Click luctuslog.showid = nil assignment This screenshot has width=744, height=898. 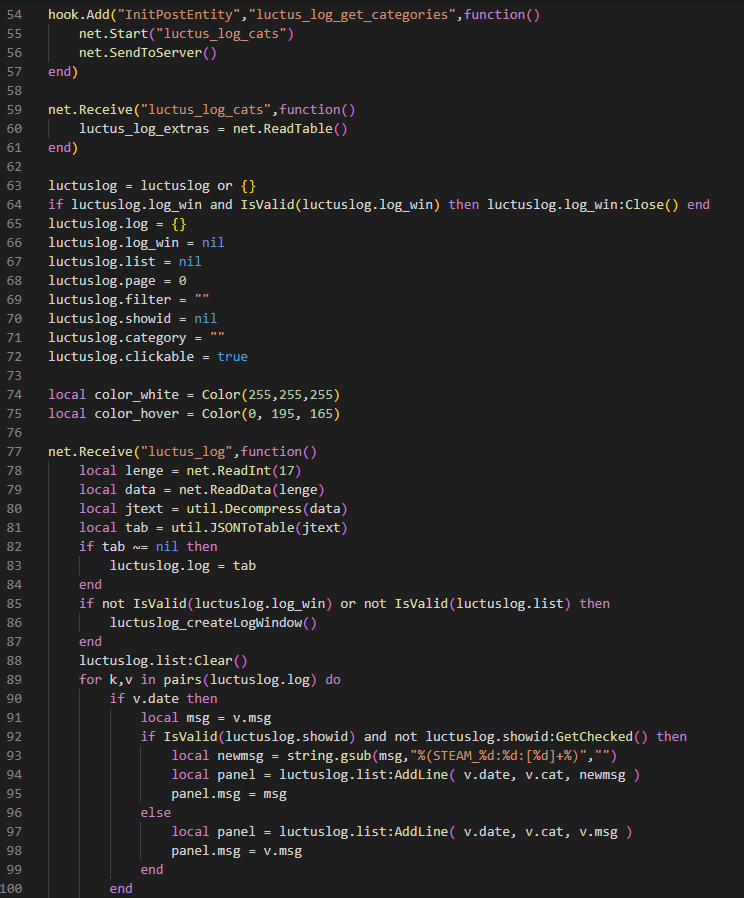click(132, 318)
